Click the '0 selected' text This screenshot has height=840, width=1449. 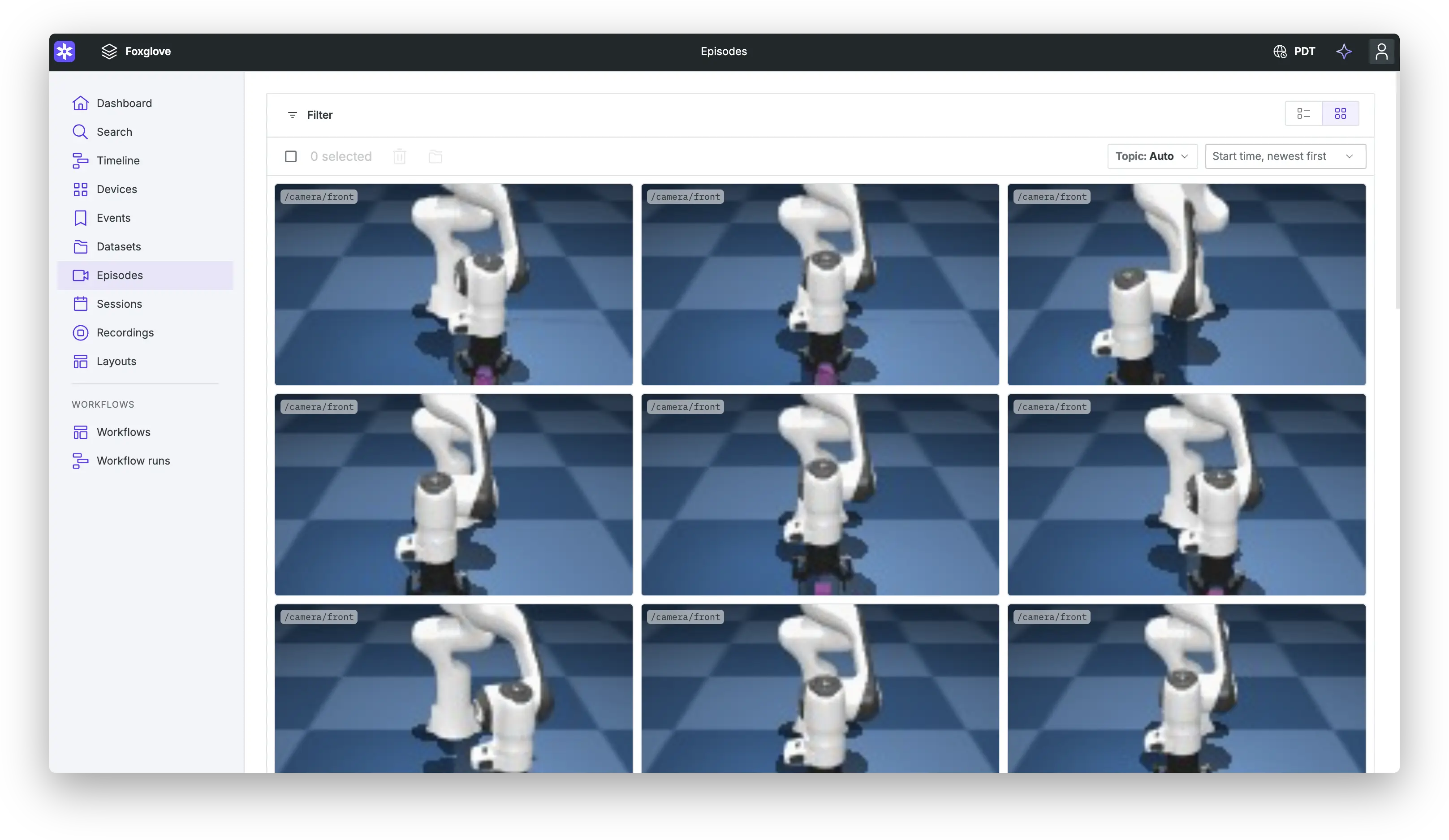(341, 156)
